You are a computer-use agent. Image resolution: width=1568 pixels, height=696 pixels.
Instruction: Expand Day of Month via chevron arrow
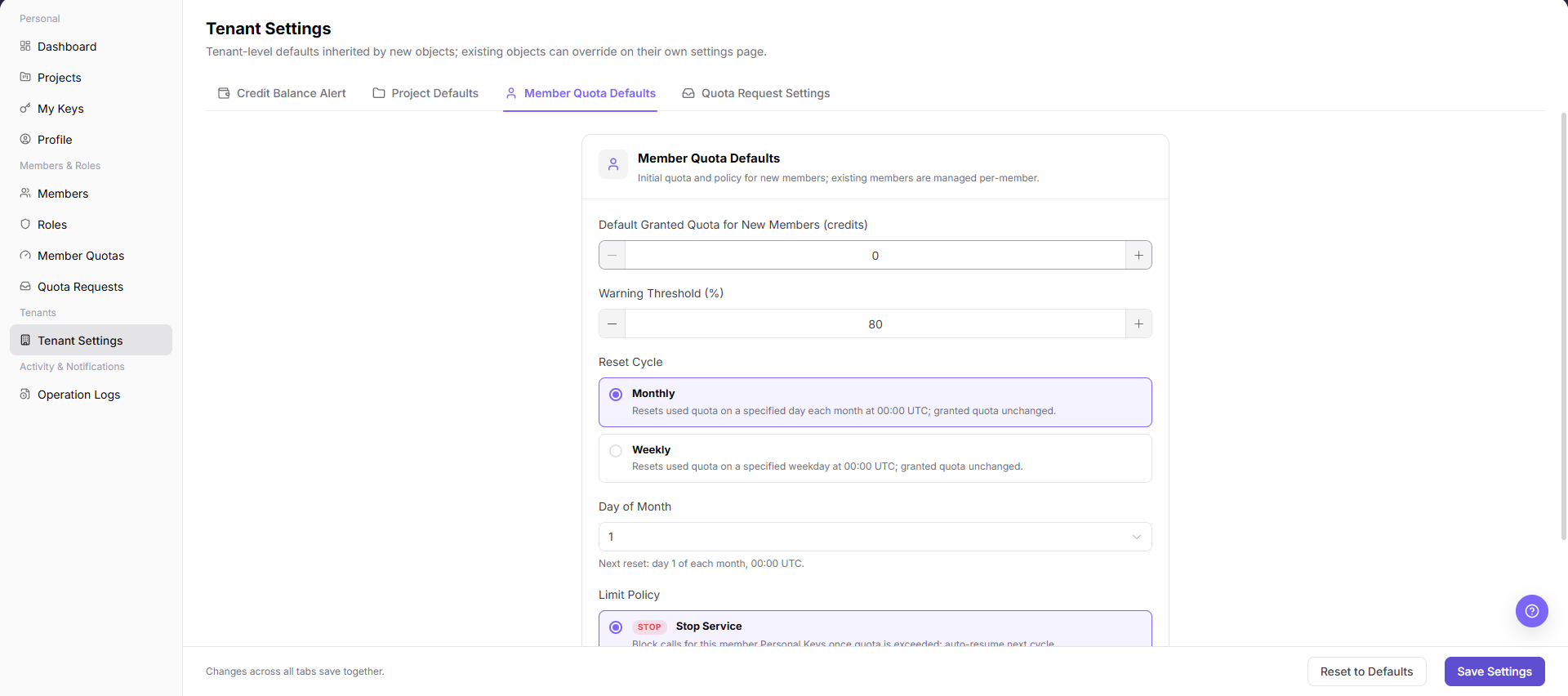click(1136, 537)
